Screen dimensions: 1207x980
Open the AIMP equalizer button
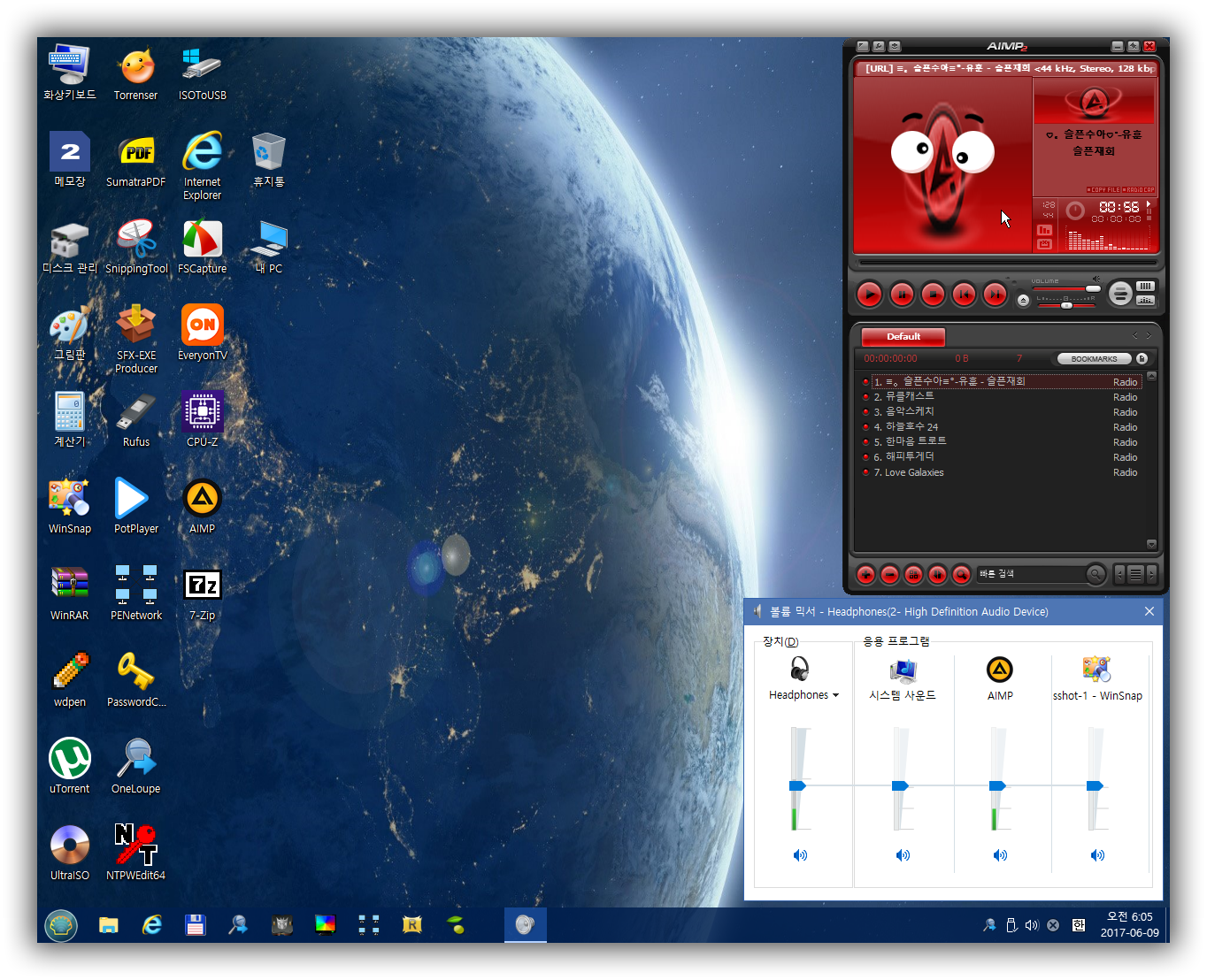(x=1146, y=301)
